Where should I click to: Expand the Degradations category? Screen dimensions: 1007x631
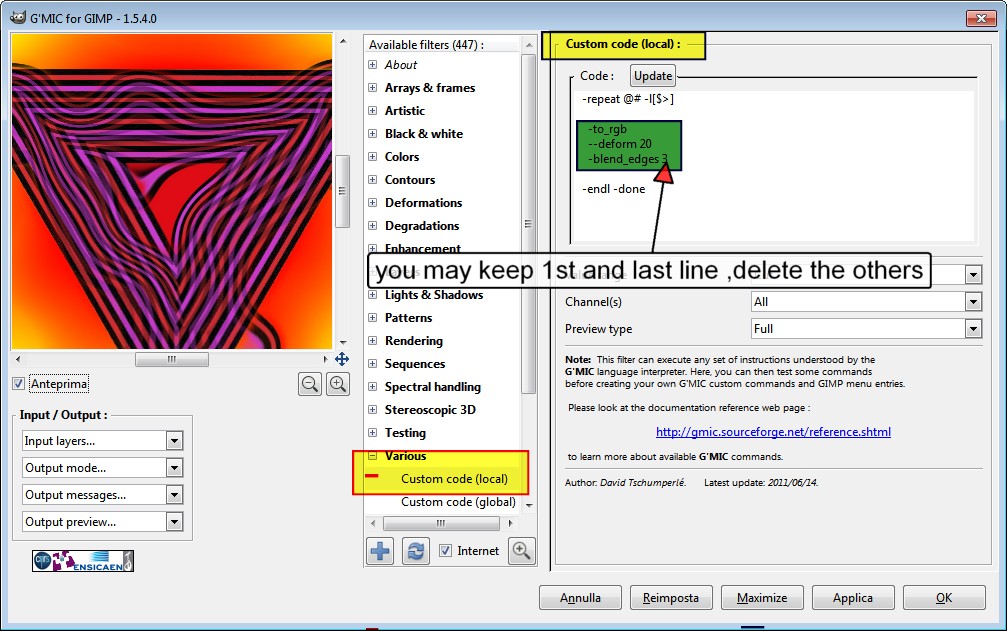tap(372, 226)
